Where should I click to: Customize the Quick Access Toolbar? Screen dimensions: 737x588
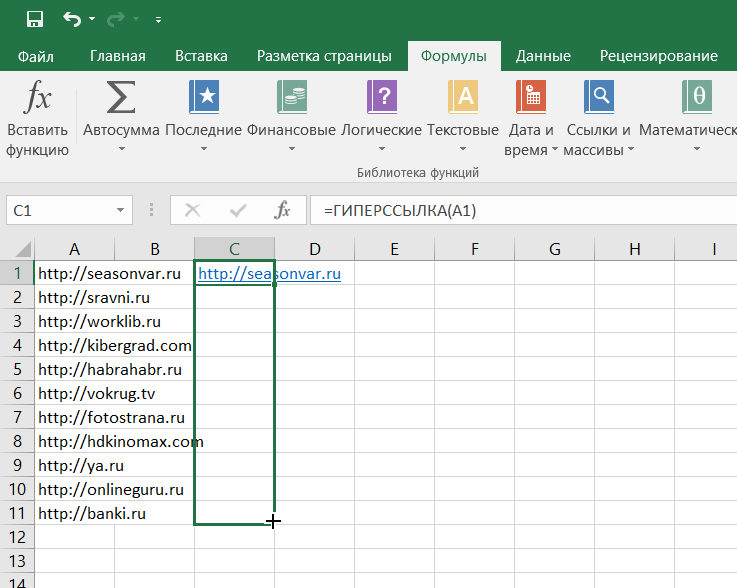(158, 20)
